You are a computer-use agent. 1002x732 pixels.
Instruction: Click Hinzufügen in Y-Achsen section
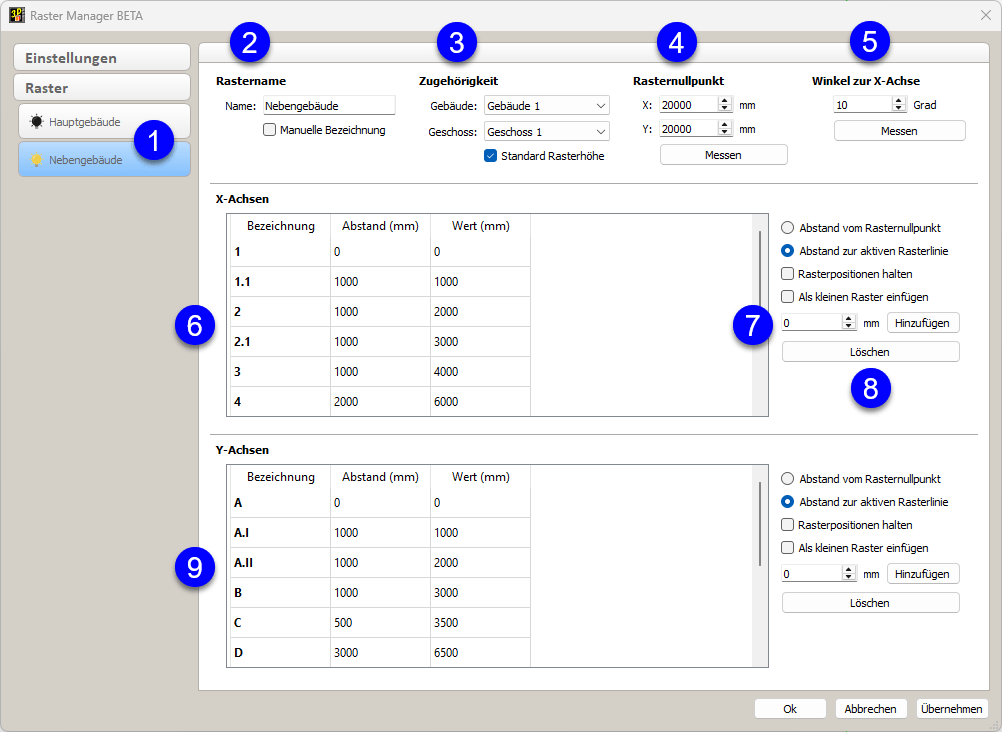[x=922, y=574]
